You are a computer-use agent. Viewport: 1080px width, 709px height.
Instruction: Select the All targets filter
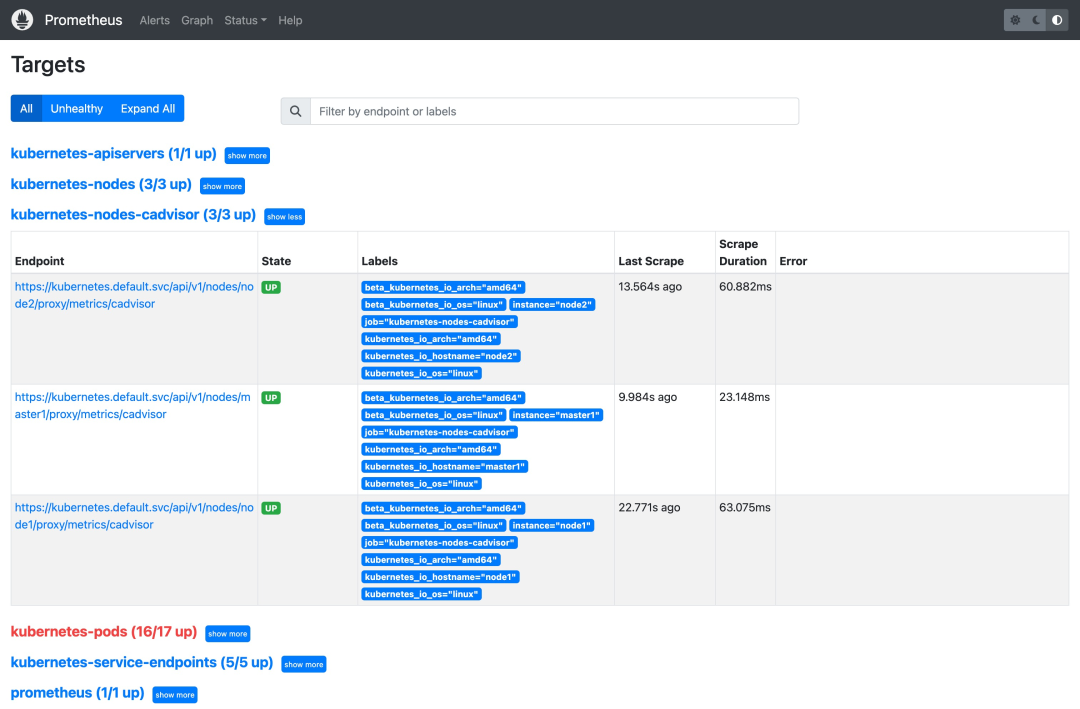[26, 109]
